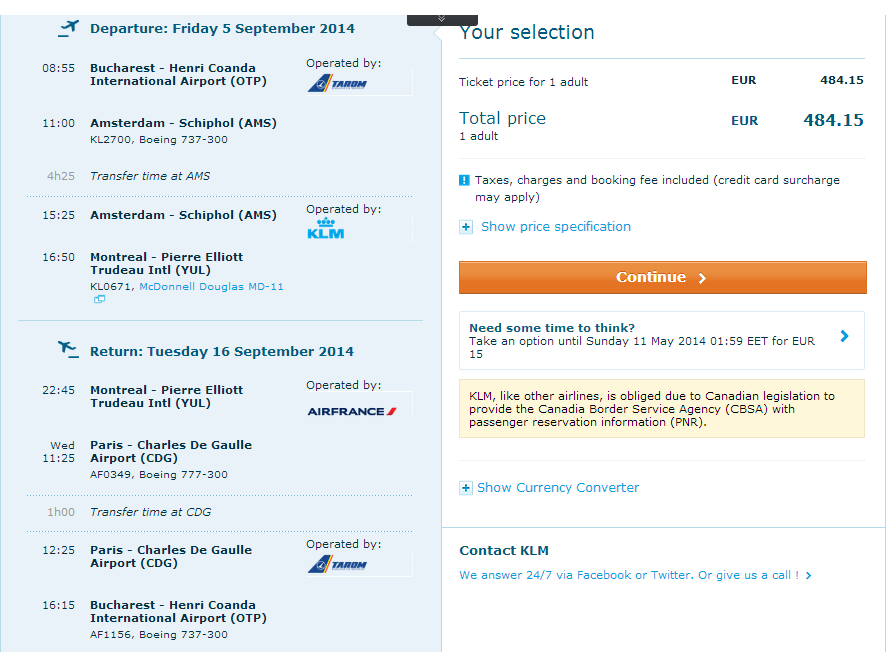Image resolution: width=891 pixels, height=652 pixels.
Task: Click 'Show Currency Converter' link text
Action: click(x=557, y=488)
